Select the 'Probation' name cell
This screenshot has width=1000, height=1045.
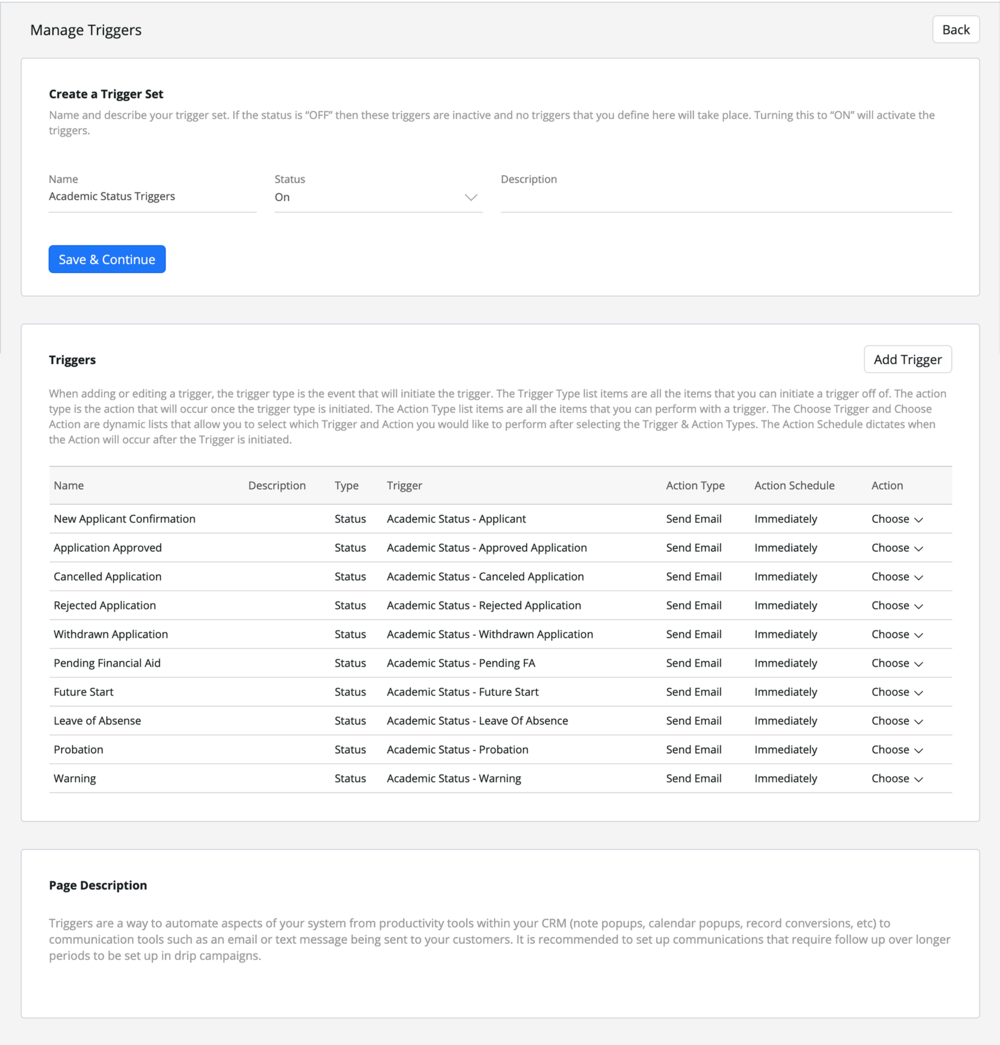[78, 750]
